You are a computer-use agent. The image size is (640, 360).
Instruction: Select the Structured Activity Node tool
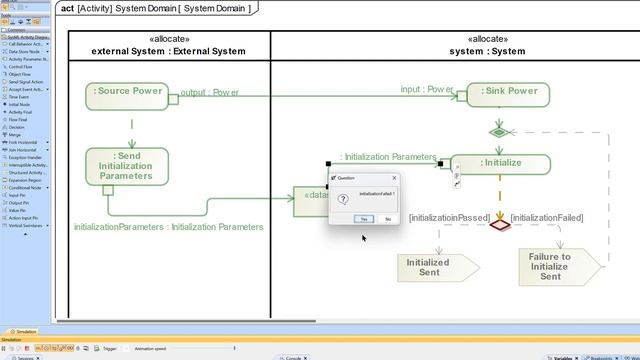[24, 173]
